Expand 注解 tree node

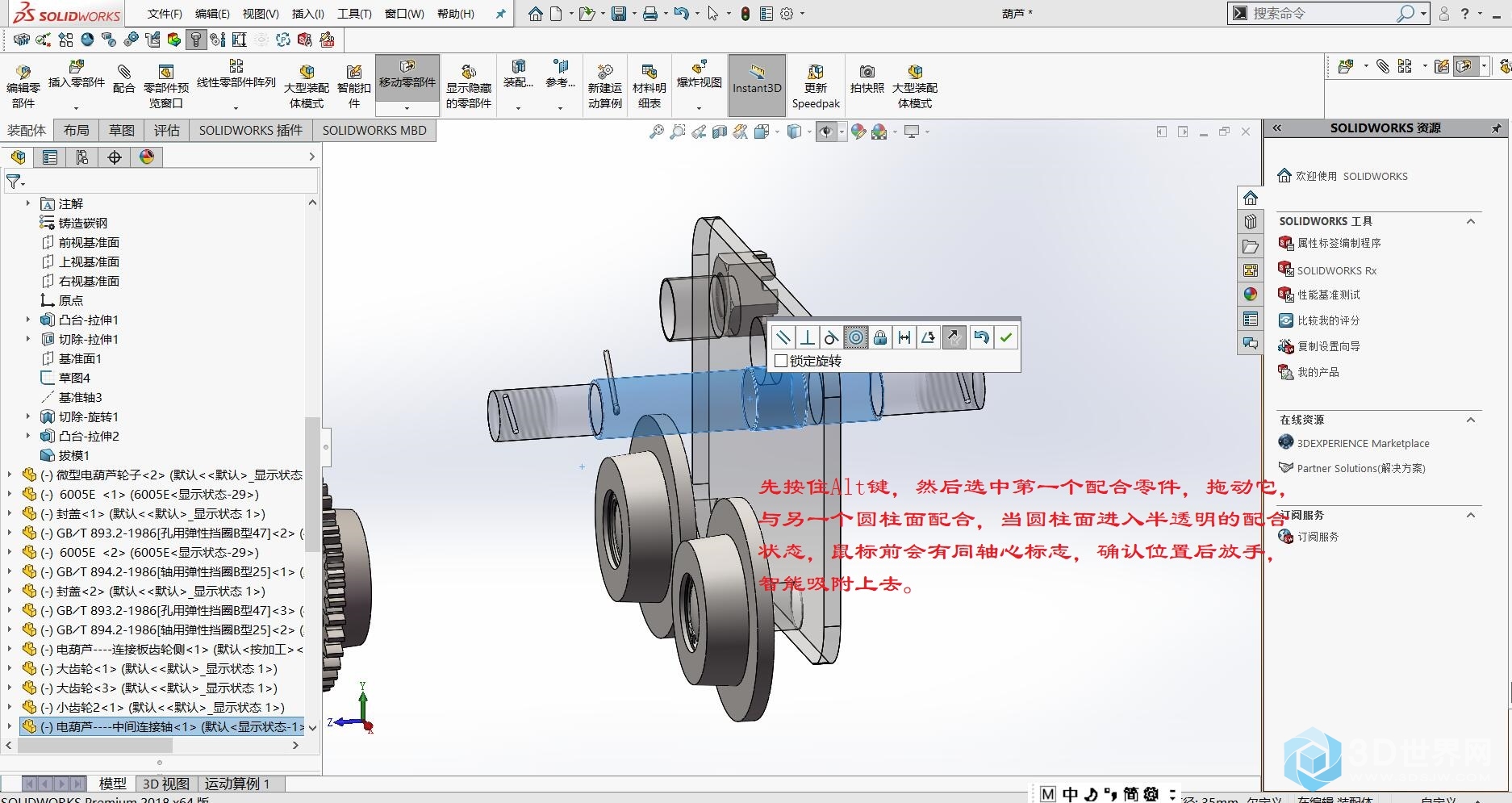click(x=28, y=203)
